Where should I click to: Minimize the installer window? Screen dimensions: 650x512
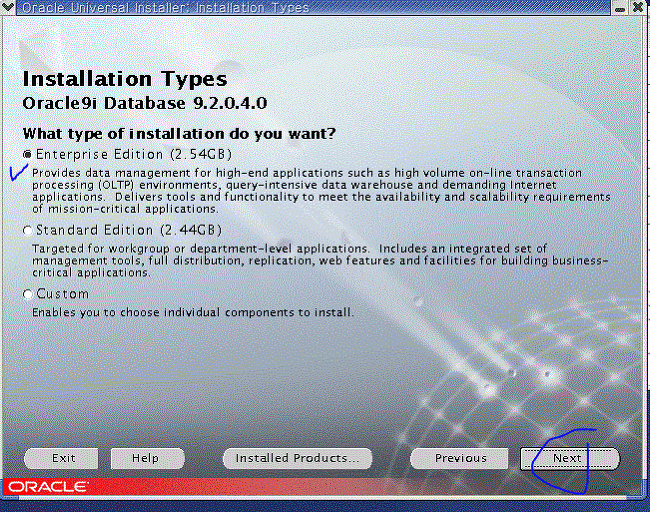(620, 8)
